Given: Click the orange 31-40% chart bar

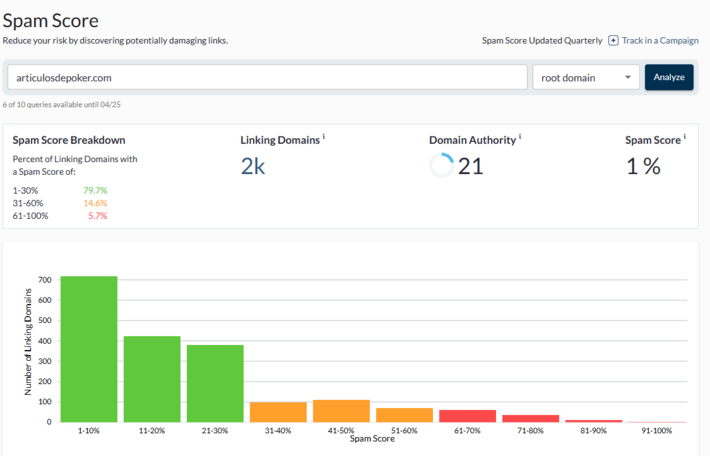Looking at the screenshot, I should [278, 412].
